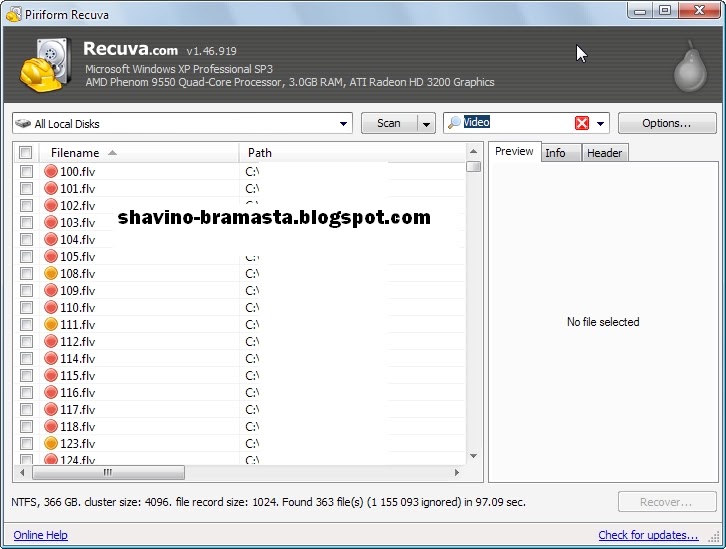Select the 112.flv file name
The height and width of the screenshot is (549, 726).
[78, 341]
